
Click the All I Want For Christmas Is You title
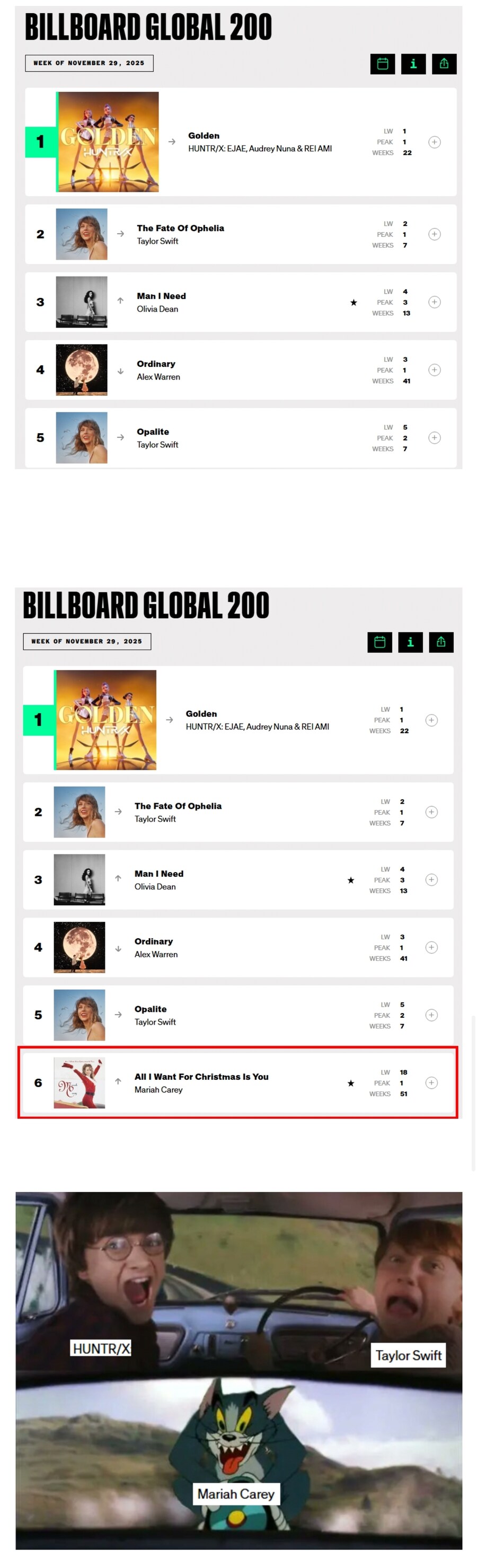coord(201,1077)
